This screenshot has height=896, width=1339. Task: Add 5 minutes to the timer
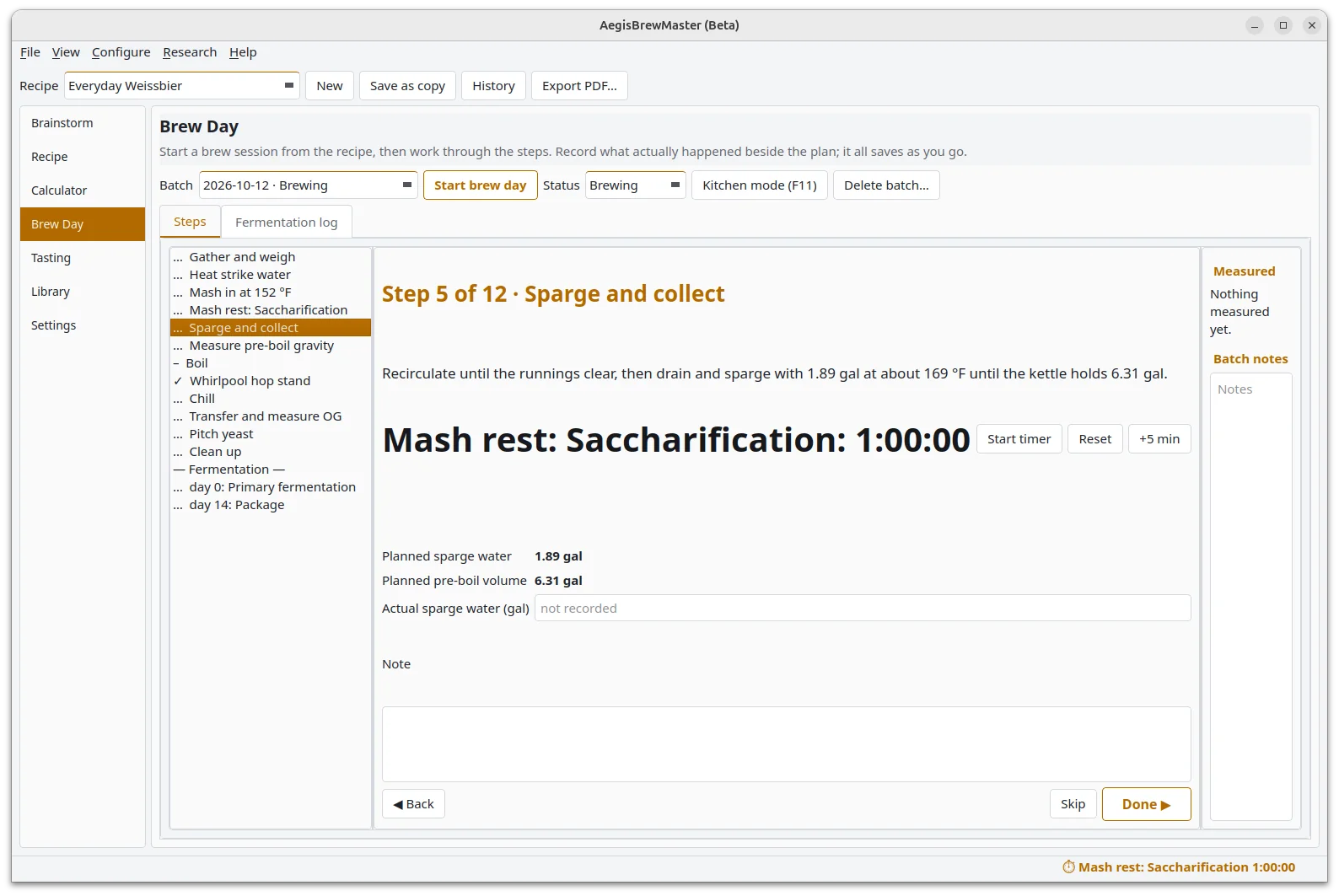coord(1159,439)
